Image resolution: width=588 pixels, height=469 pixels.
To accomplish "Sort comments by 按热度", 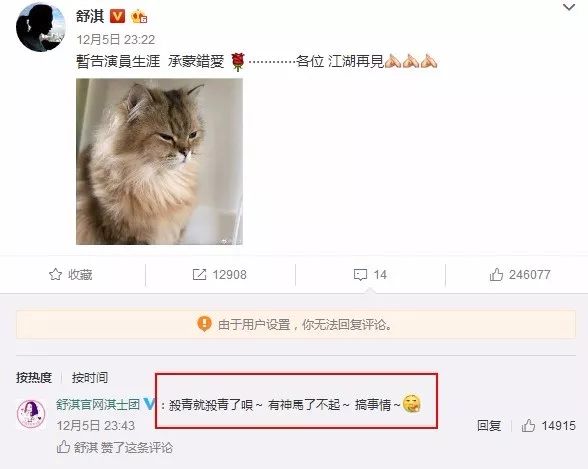I will 34,377.
